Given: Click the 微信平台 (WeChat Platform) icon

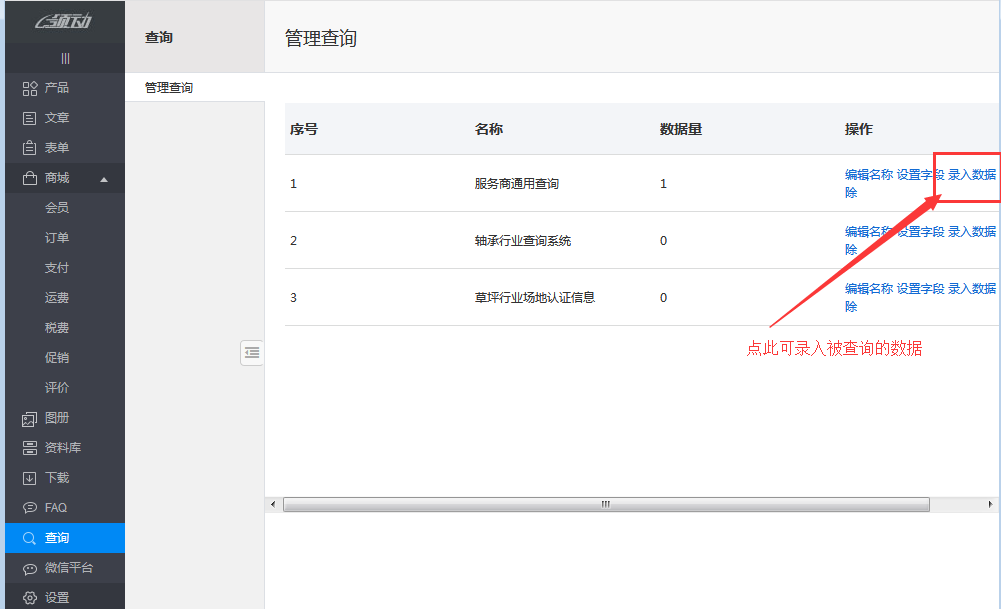Looking at the screenshot, I should 28,567.
